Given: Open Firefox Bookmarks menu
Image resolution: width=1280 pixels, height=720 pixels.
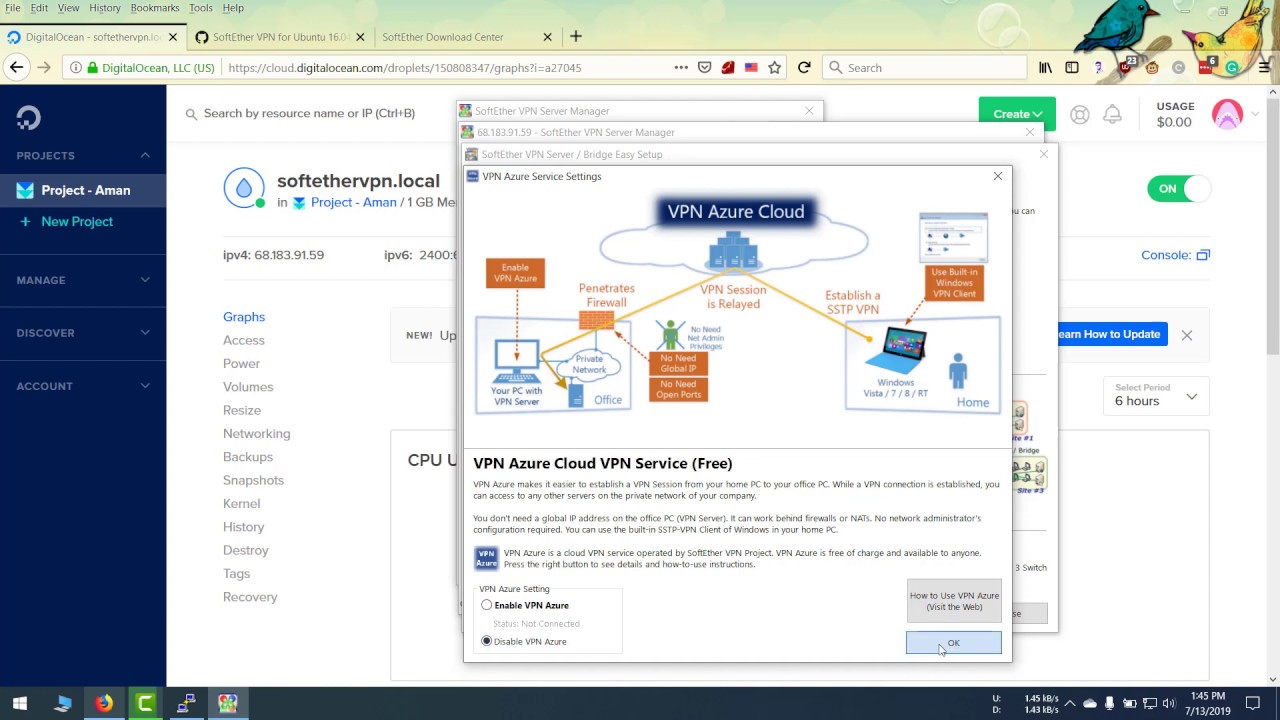Looking at the screenshot, I should coord(155,8).
